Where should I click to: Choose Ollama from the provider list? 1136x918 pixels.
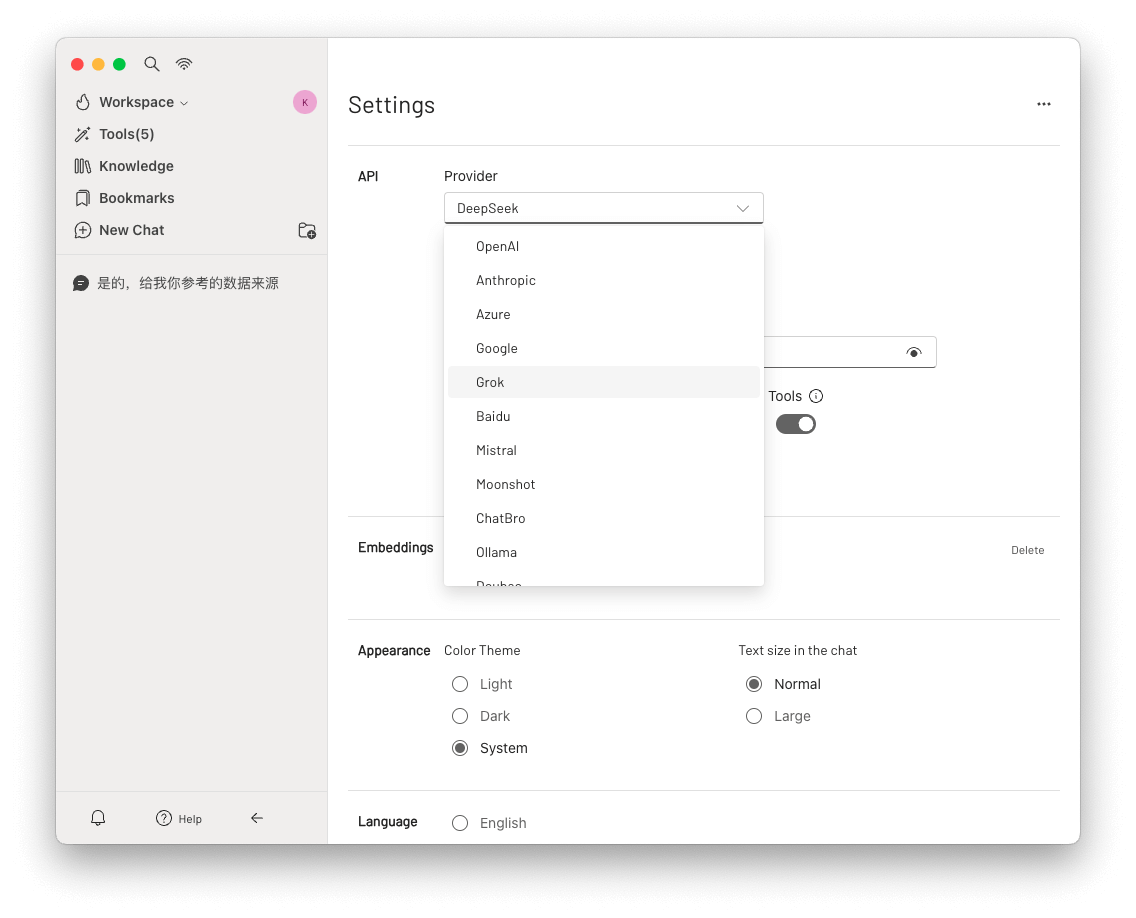(x=604, y=553)
